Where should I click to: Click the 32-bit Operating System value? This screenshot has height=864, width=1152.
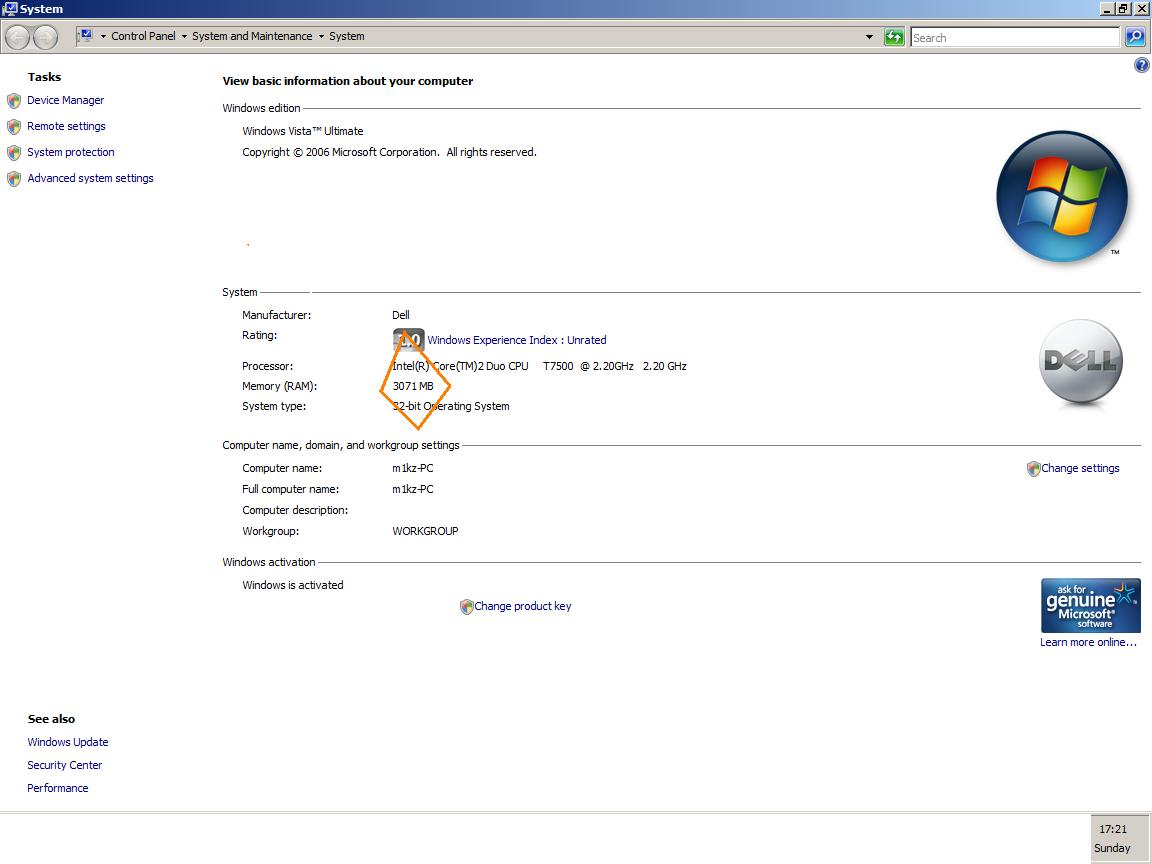tap(450, 406)
